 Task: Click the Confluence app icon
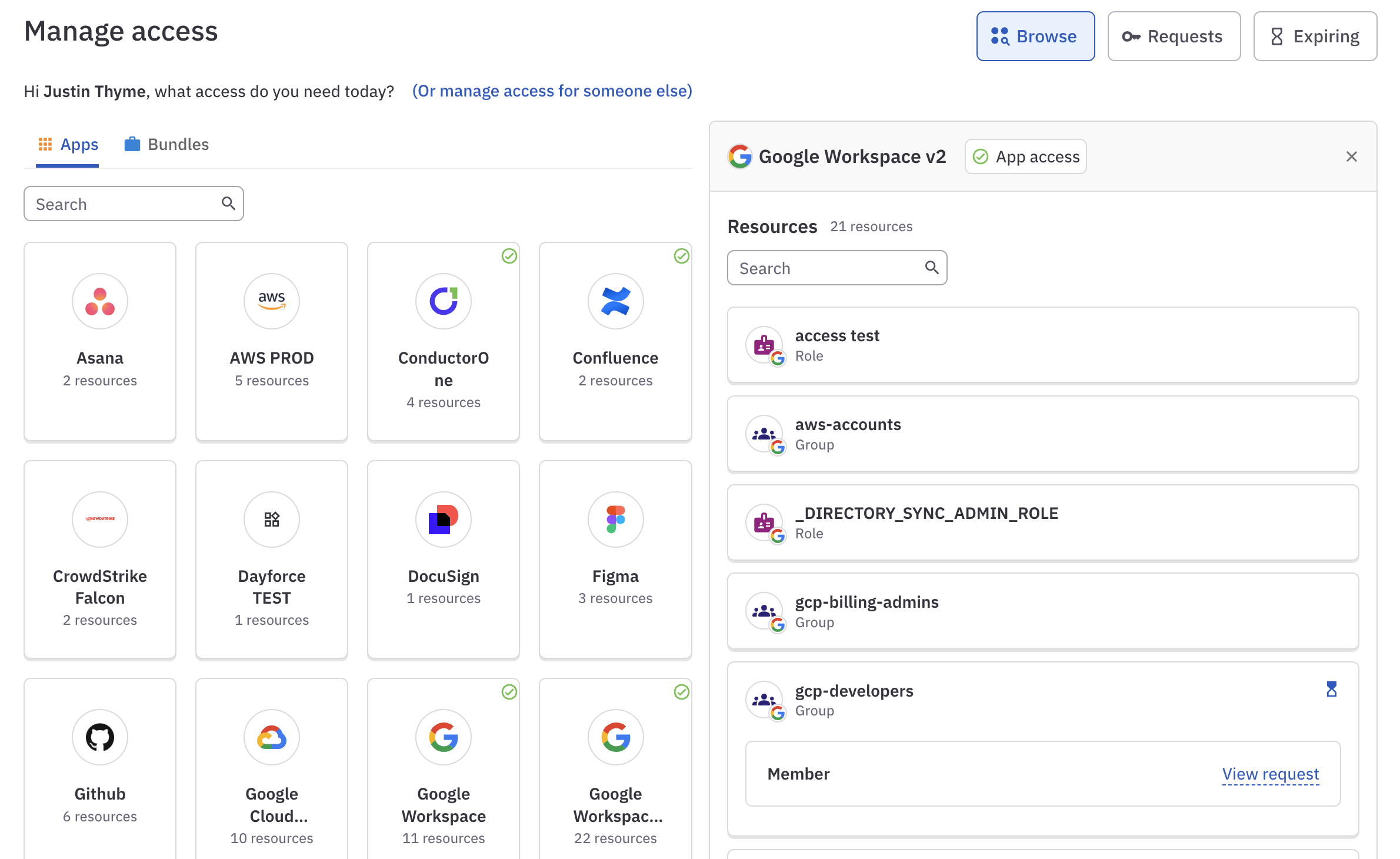(x=615, y=301)
